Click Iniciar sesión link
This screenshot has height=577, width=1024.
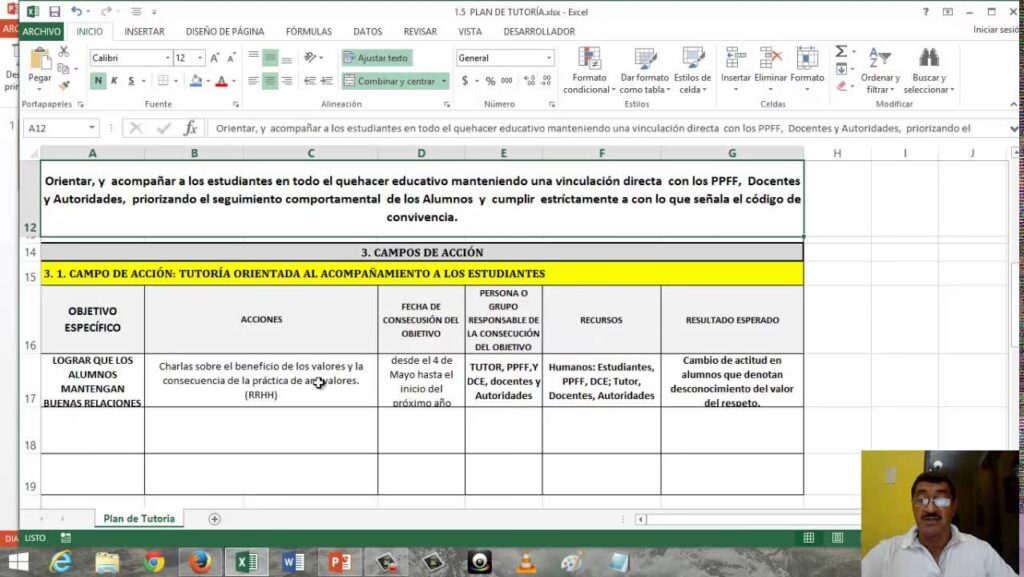click(996, 30)
